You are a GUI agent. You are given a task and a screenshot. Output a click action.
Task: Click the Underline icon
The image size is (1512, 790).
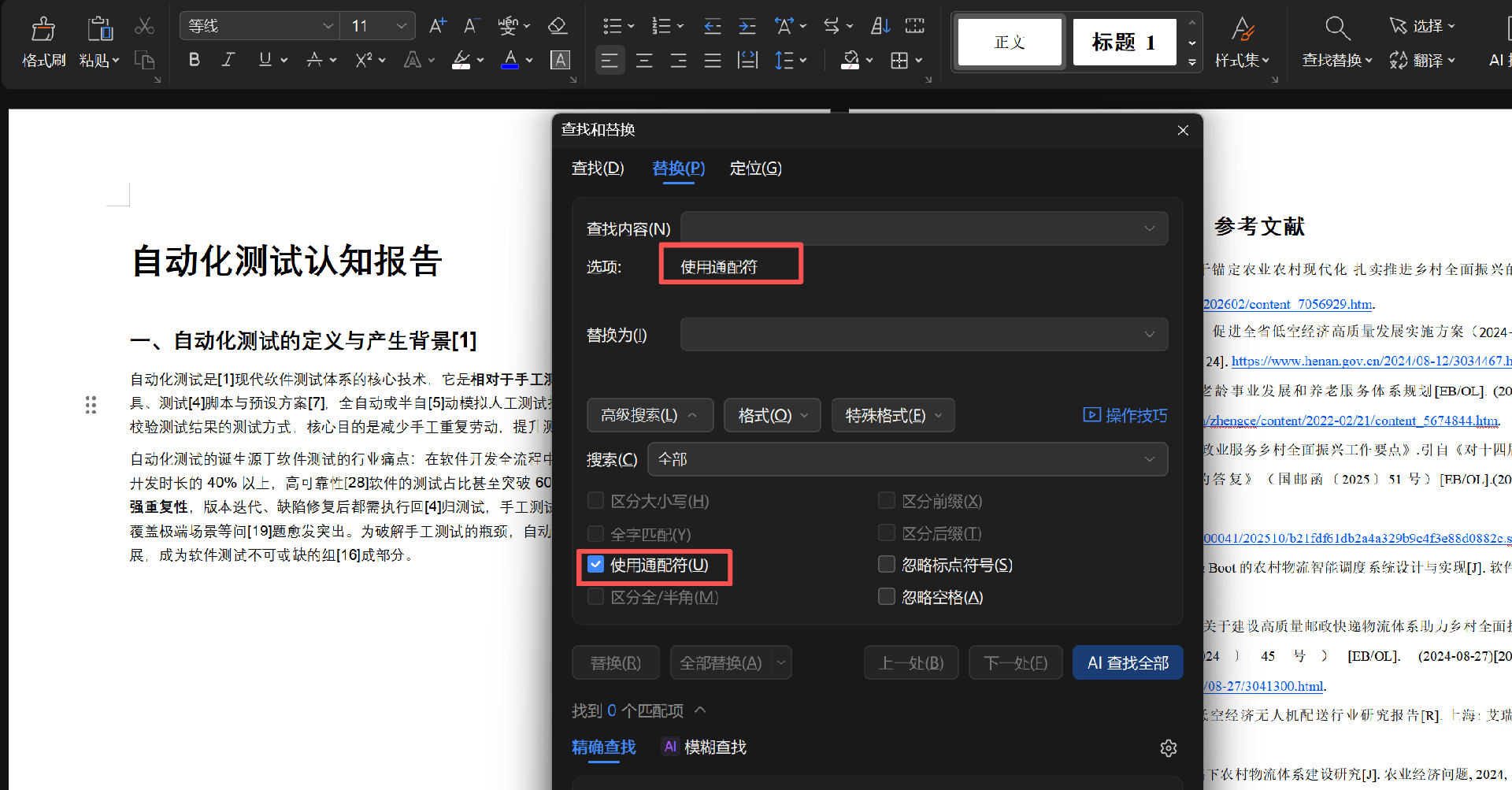265,60
